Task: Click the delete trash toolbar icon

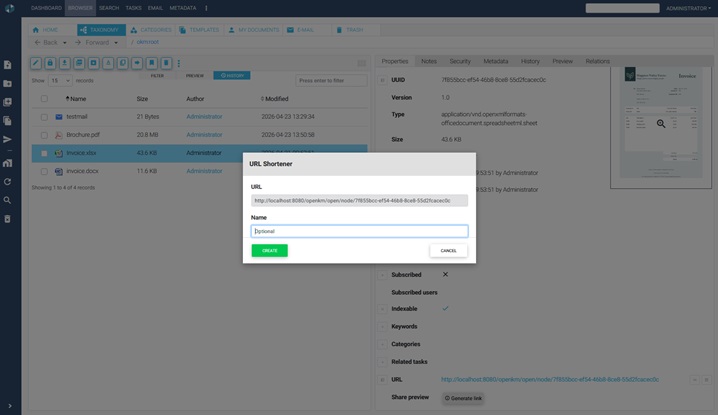Action: (166, 63)
